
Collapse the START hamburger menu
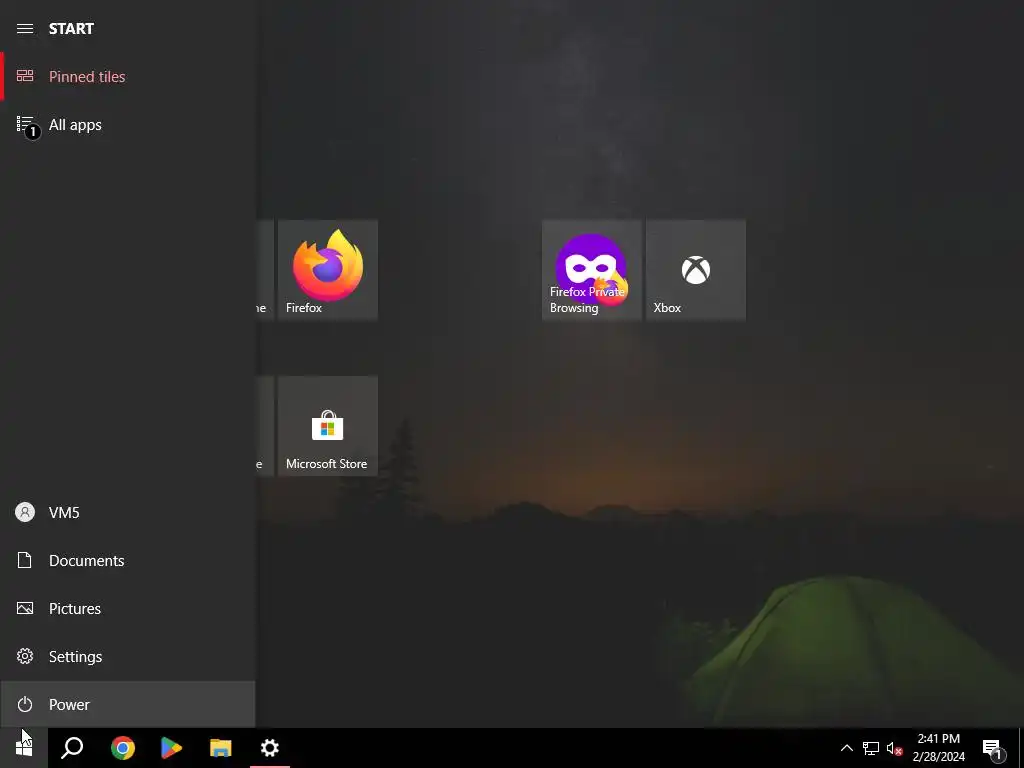coord(25,29)
